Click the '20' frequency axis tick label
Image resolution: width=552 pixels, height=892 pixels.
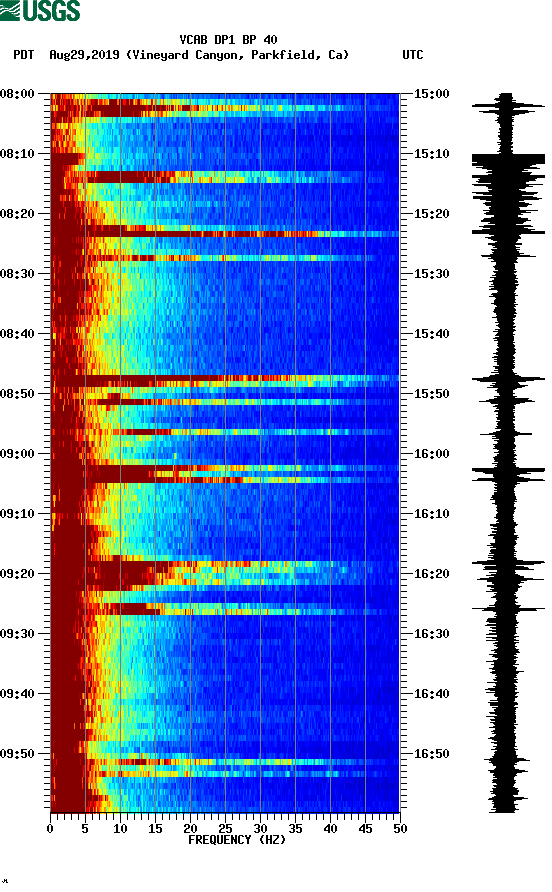(x=190, y=829)
